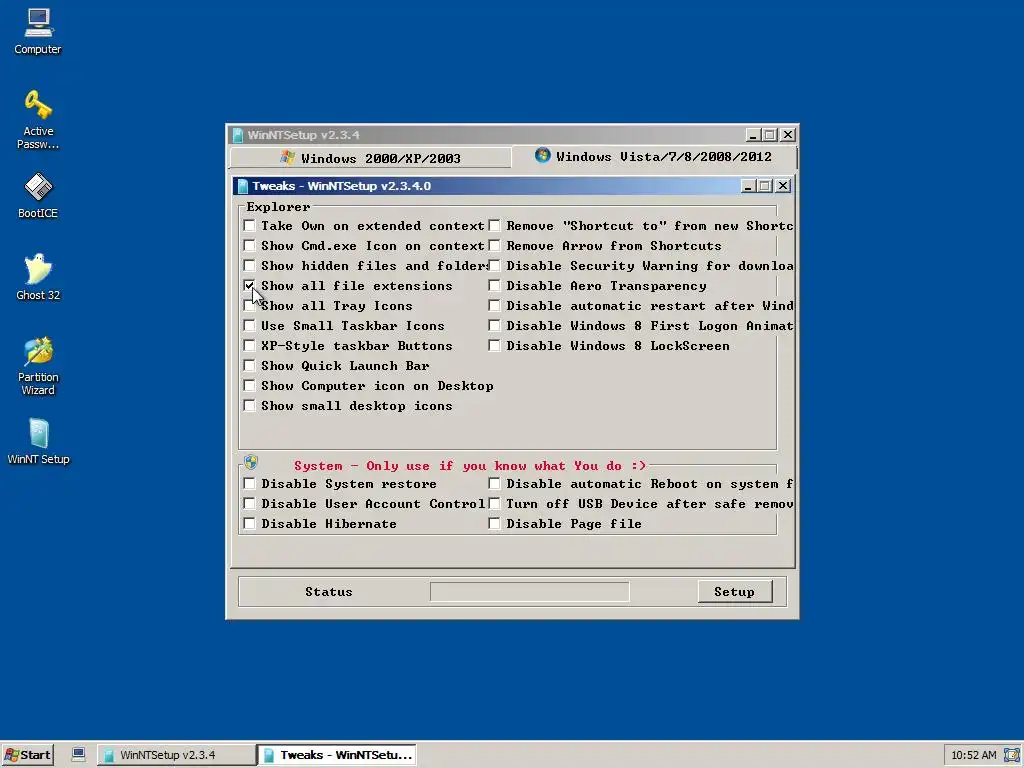Screen dimensions: 1024x768
Task: Check Show hidden files and folders
Action: [249, 266]
